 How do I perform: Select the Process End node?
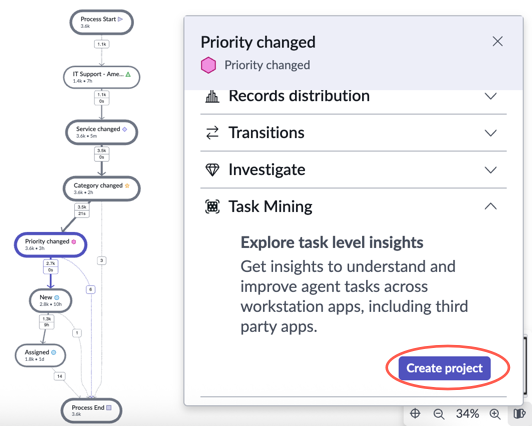coord(91,411)
